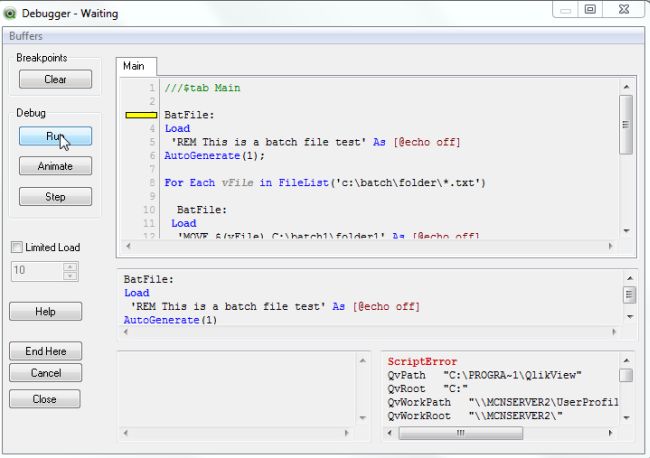Open Help for the debugger

45,312
